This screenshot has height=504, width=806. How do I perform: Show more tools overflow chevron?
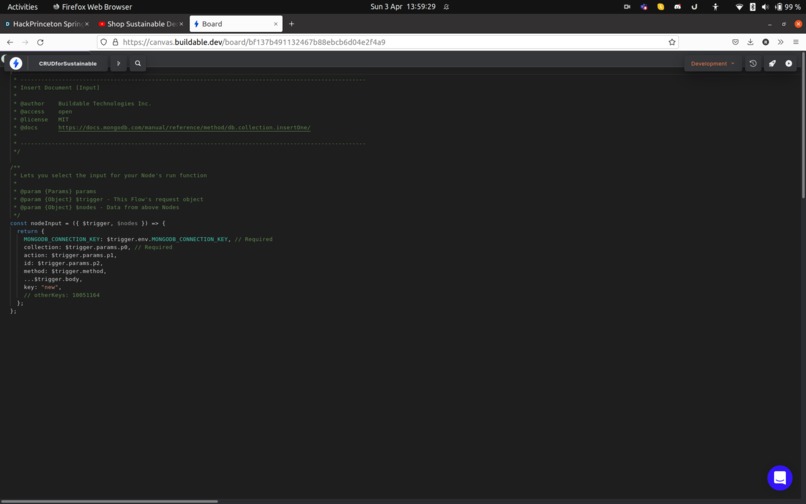tap(780, 42)
